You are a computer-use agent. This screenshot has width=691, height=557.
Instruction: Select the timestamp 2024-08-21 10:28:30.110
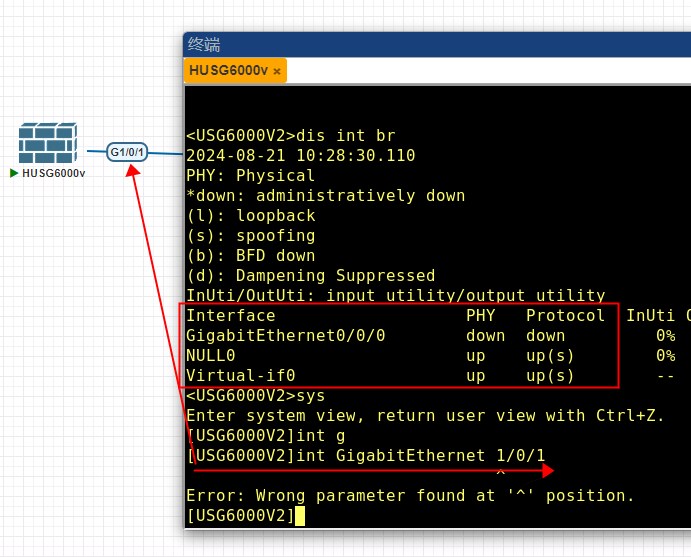pos(301,155)
